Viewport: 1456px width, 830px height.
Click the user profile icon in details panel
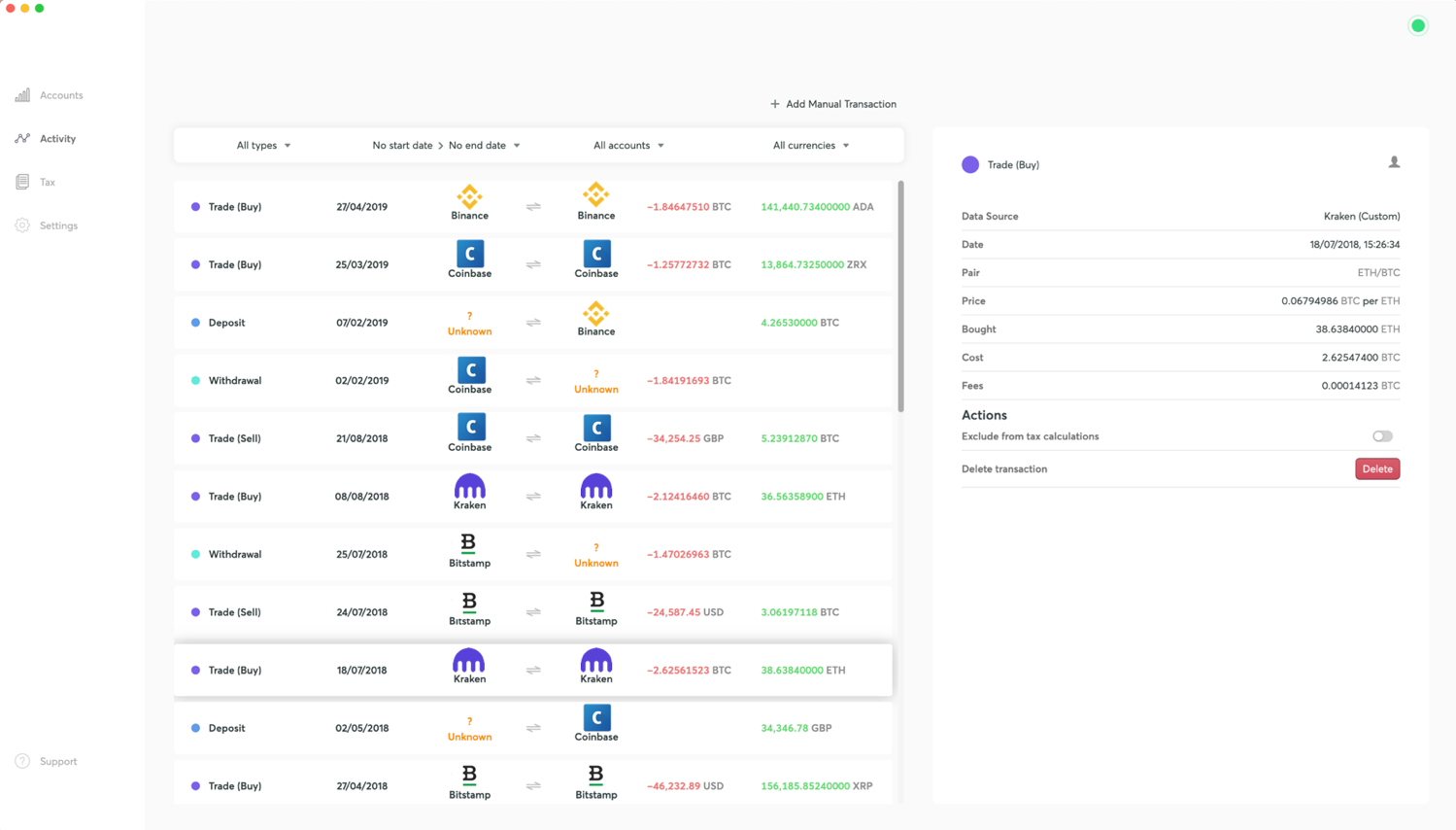(x=1394, y=162)
